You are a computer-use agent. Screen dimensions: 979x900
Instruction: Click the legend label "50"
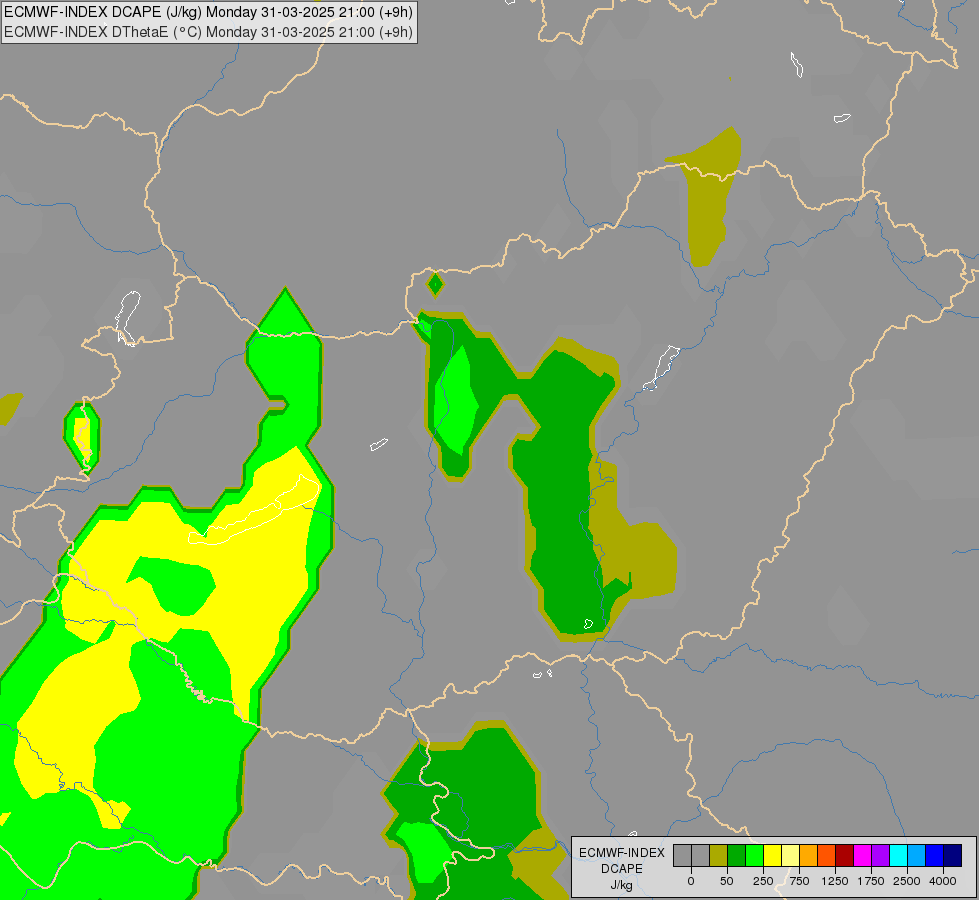(x=727, y=881)
